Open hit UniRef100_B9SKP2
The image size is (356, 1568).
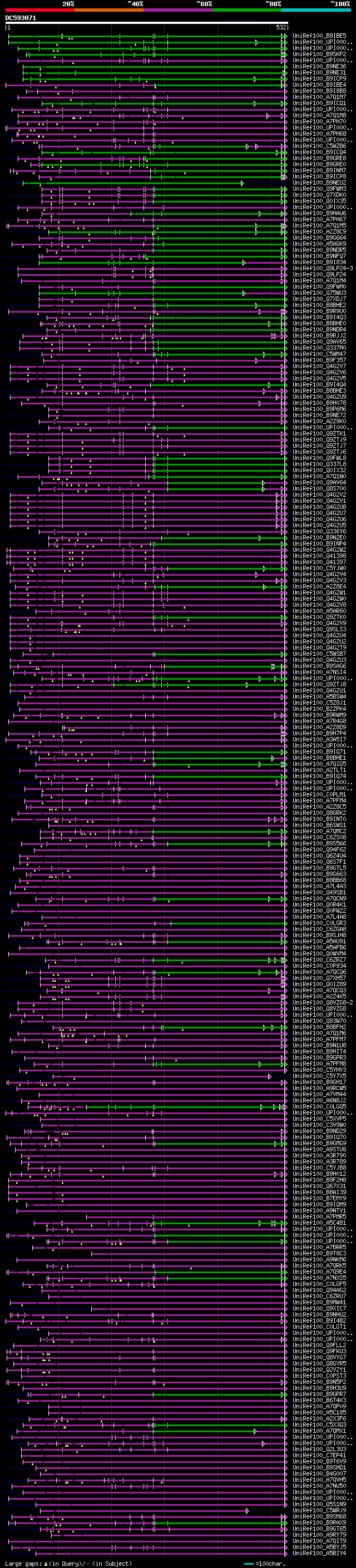[x=319, y=54]
